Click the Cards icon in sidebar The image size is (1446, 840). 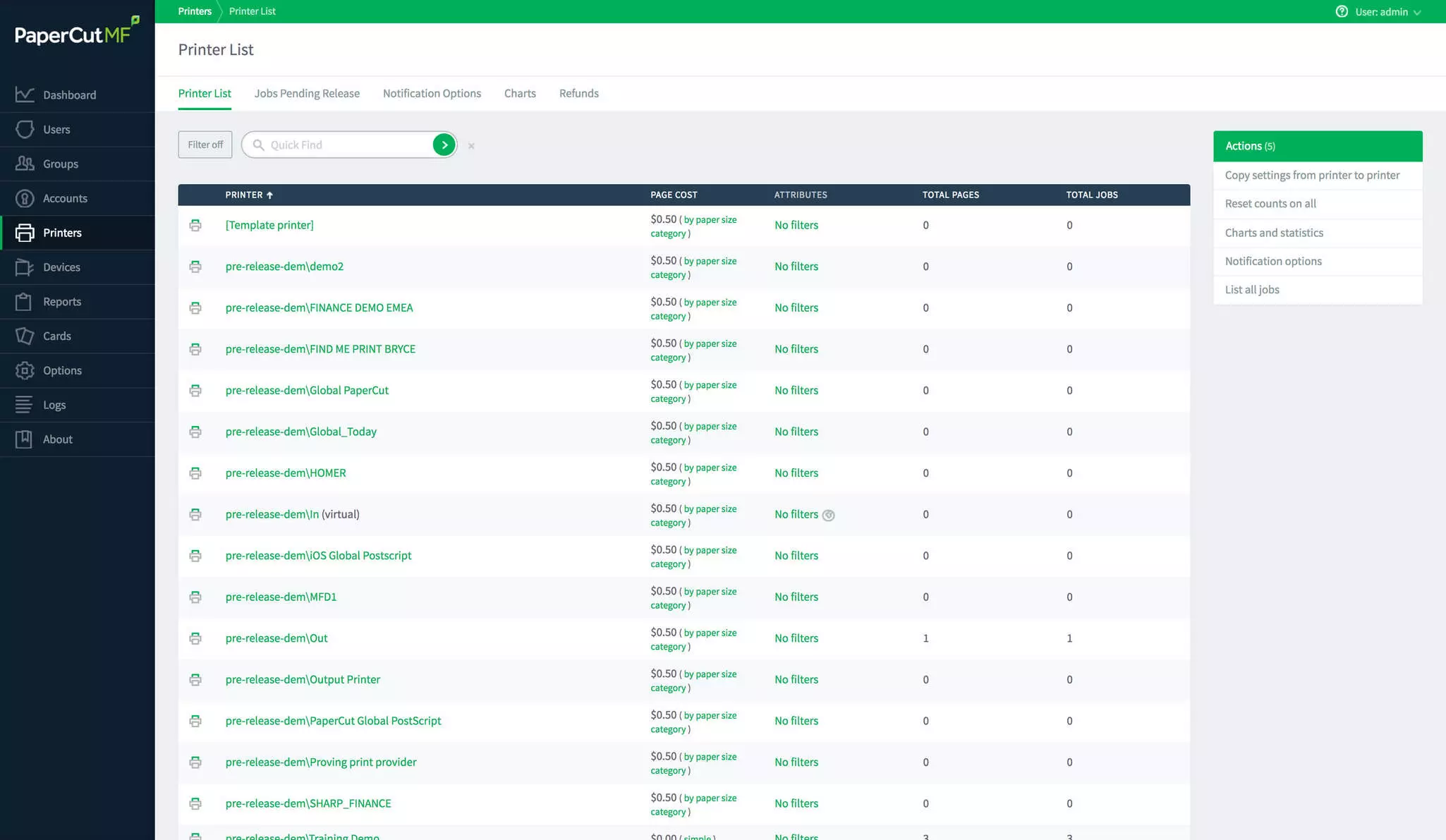point(25,336)
